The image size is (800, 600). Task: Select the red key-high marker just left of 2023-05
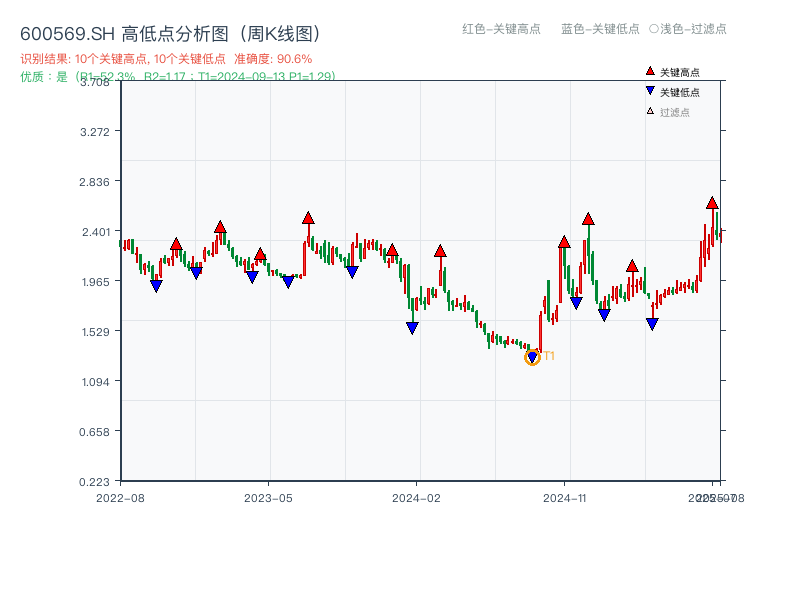click(x=260, y=254)
